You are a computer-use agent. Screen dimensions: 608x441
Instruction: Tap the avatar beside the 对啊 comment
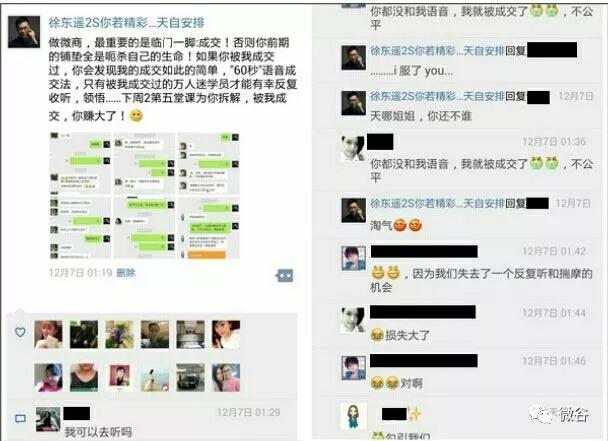(x=353, y=367)
